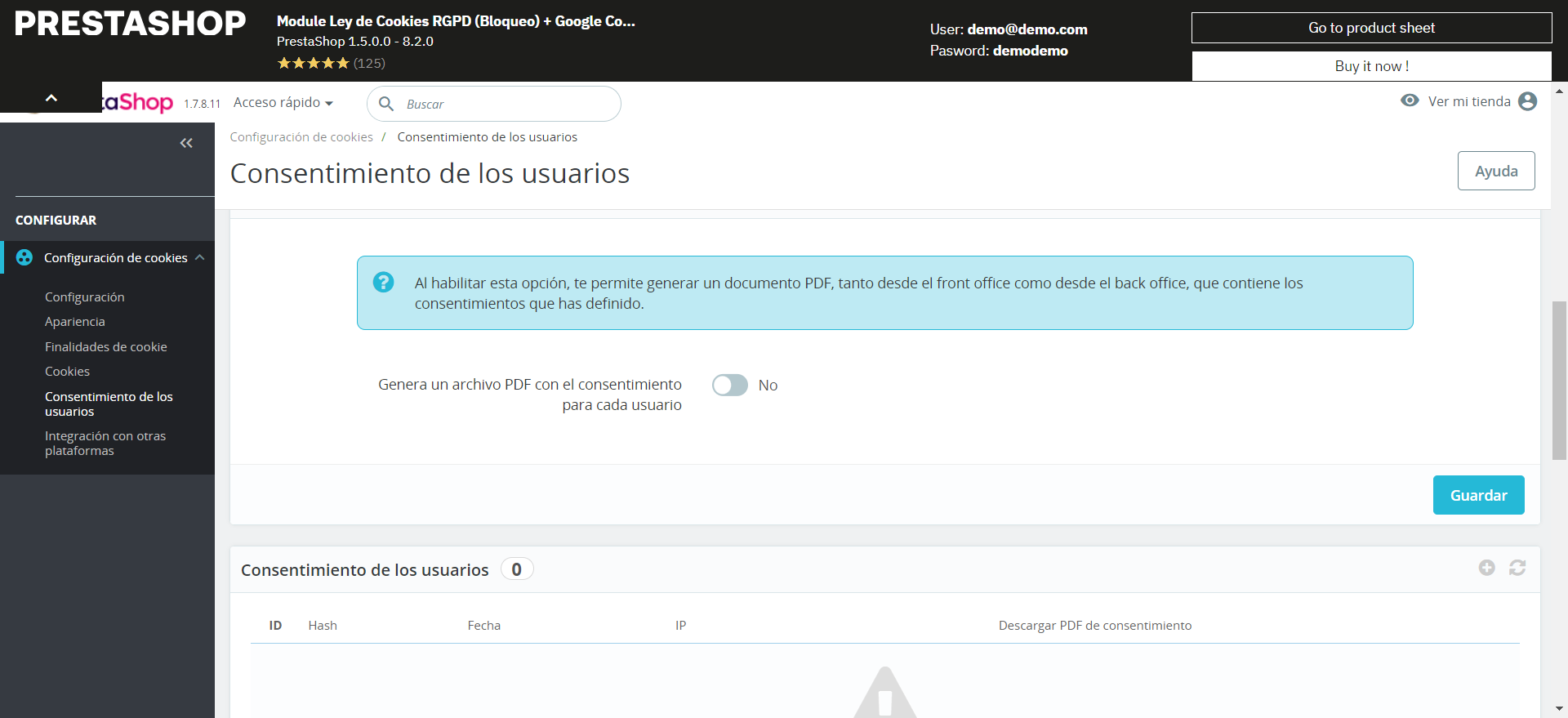Click the Consentimiento de los usuarios page heading
1568x718 pixels.
(430, 173)
